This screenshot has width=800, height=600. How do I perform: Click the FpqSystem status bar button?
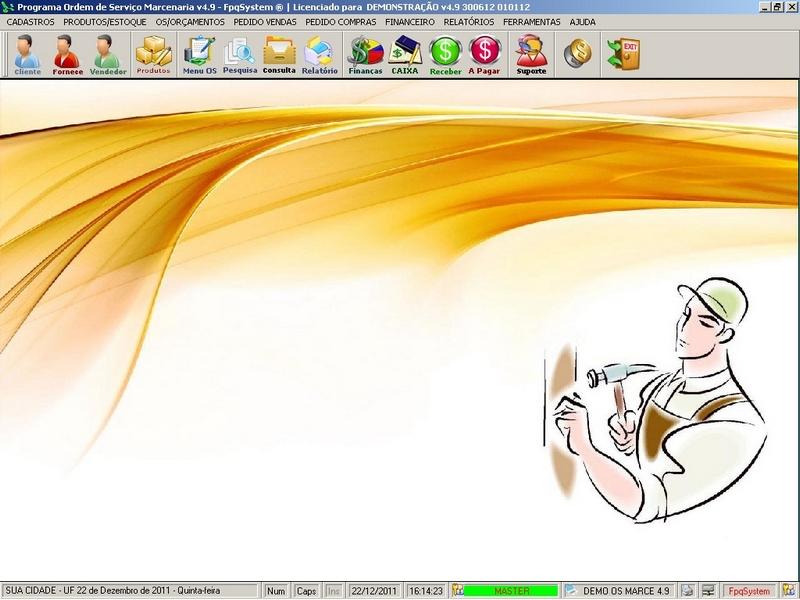pos(749,591)
